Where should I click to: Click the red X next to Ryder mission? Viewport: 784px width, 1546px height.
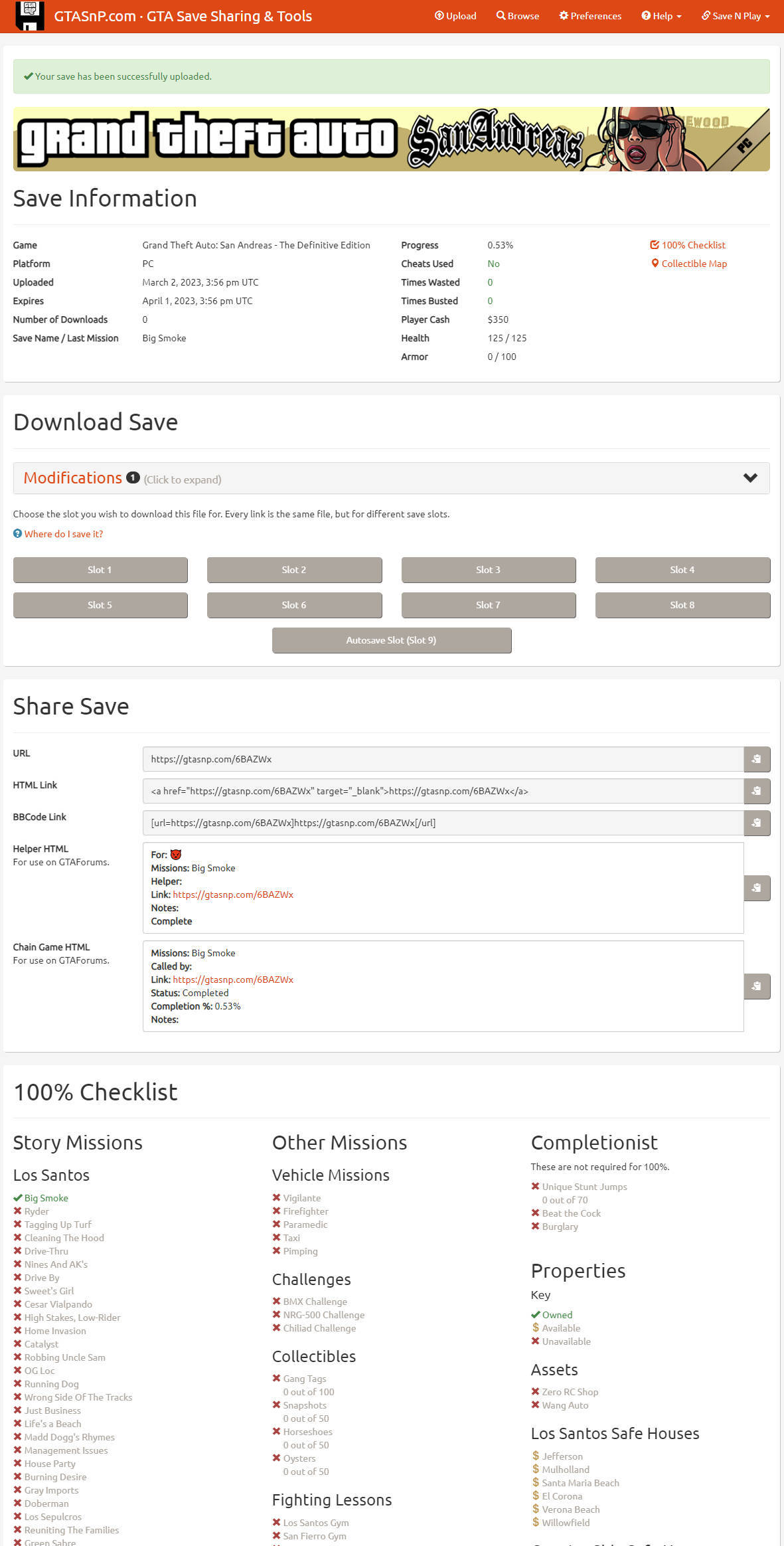tap(18, 1211)
